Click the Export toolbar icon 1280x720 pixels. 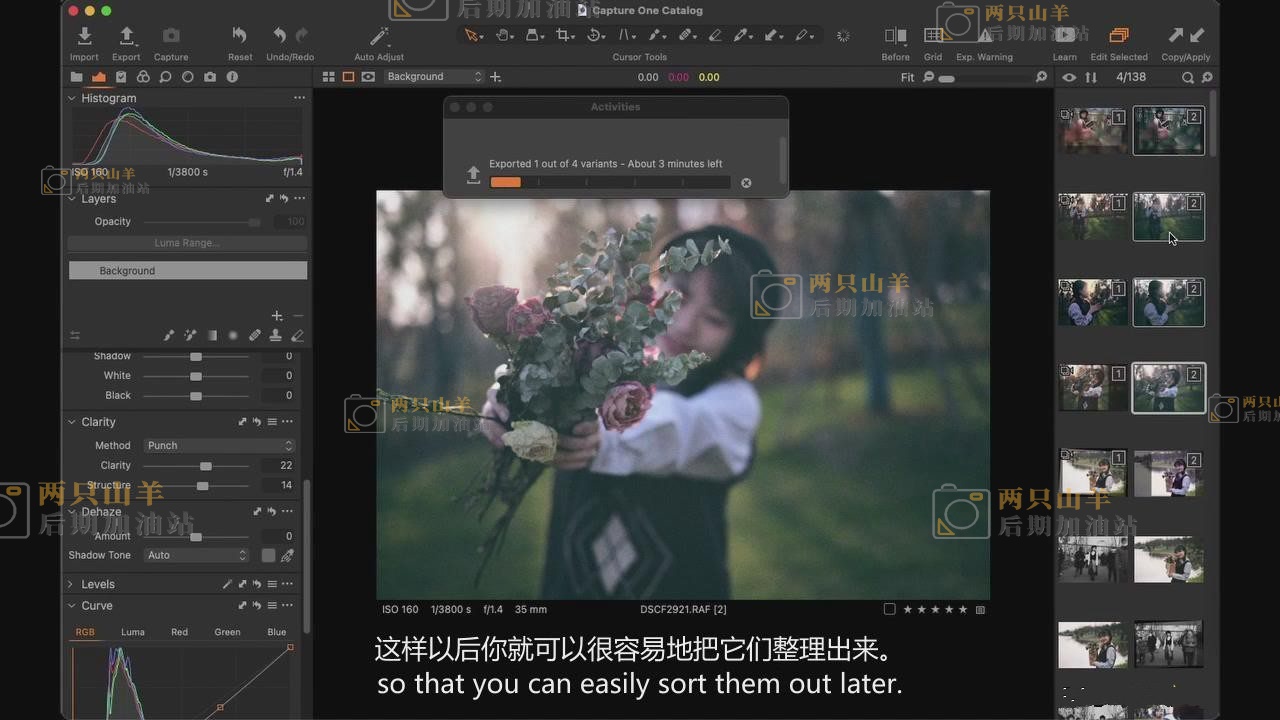coord(126,36)
